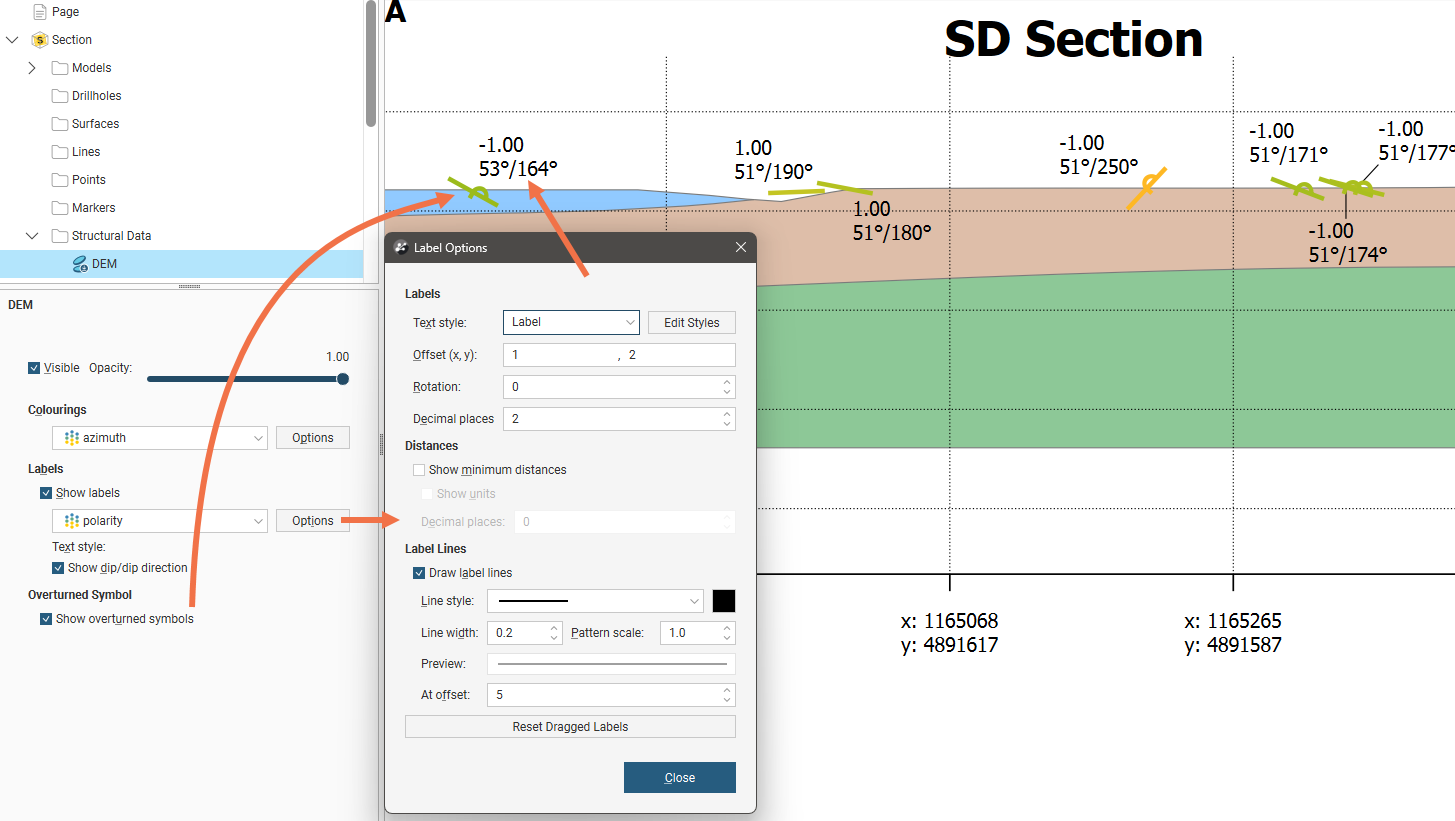1455x821 pixels.
Task: Click the Reset Dragged Labels button
Action: coord(570,727)
